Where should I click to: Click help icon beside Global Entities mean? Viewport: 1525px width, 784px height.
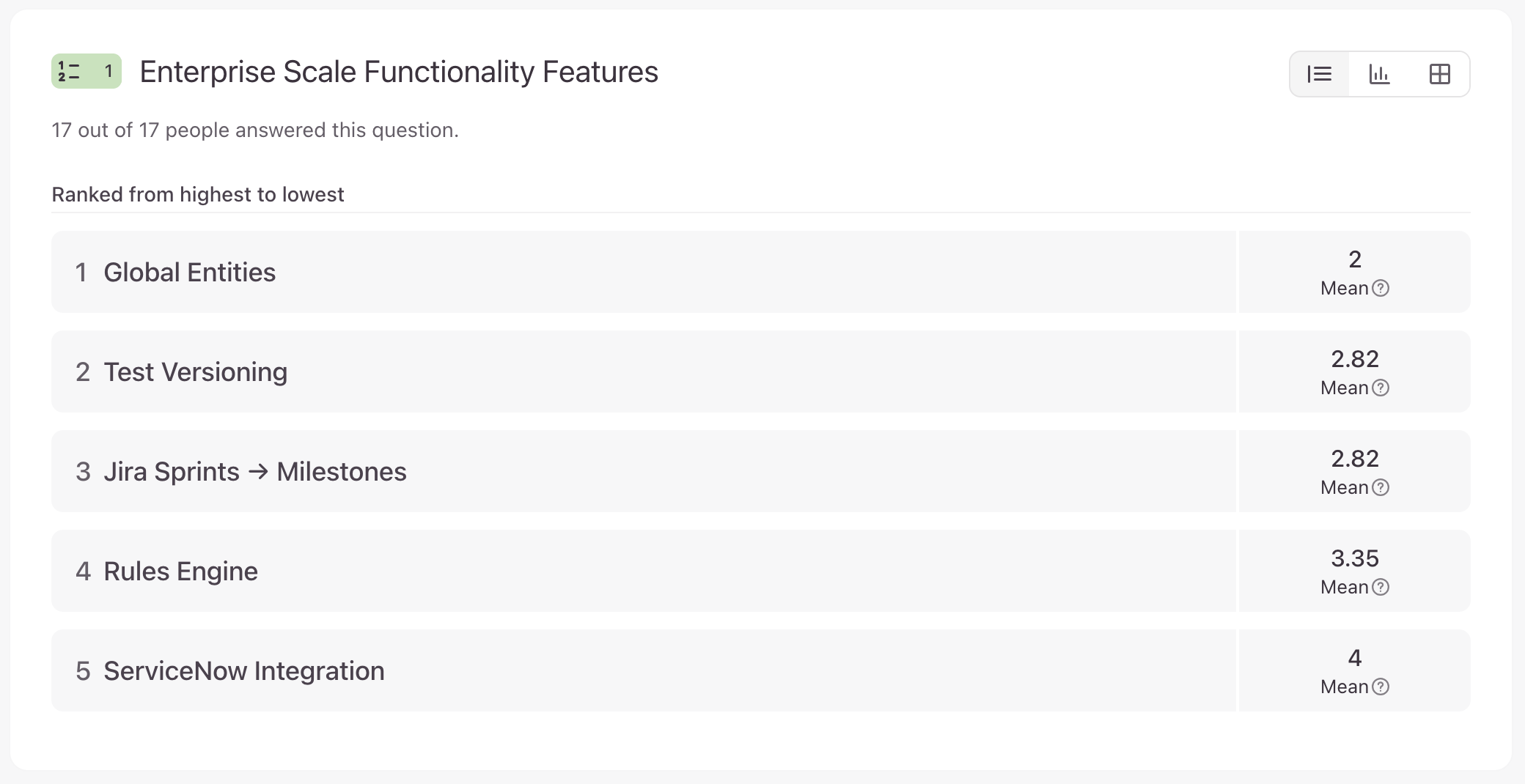coord(1381,288)
